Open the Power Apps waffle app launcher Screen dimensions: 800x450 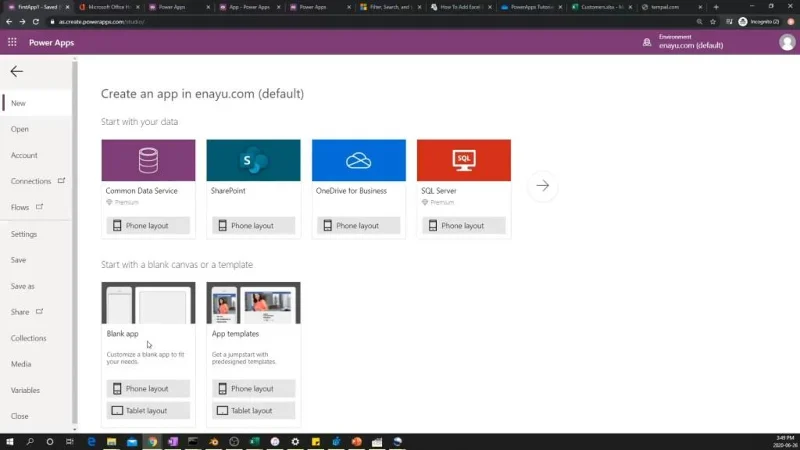[12, 43]
